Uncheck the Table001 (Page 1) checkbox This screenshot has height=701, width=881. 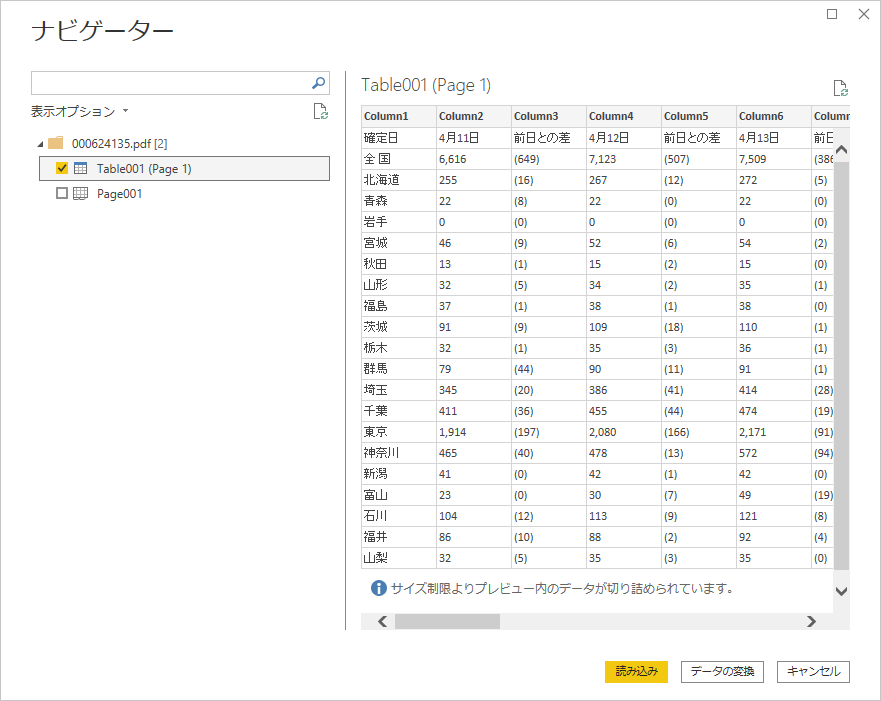(x=62, y=168)
